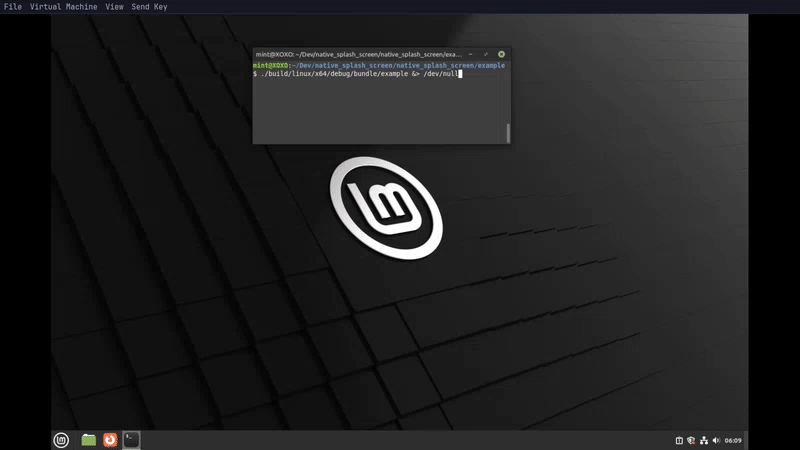Screen dimensions: 800x450
Task: Click the mint@XOXO prompt text
Action: [x=270, y=65]
